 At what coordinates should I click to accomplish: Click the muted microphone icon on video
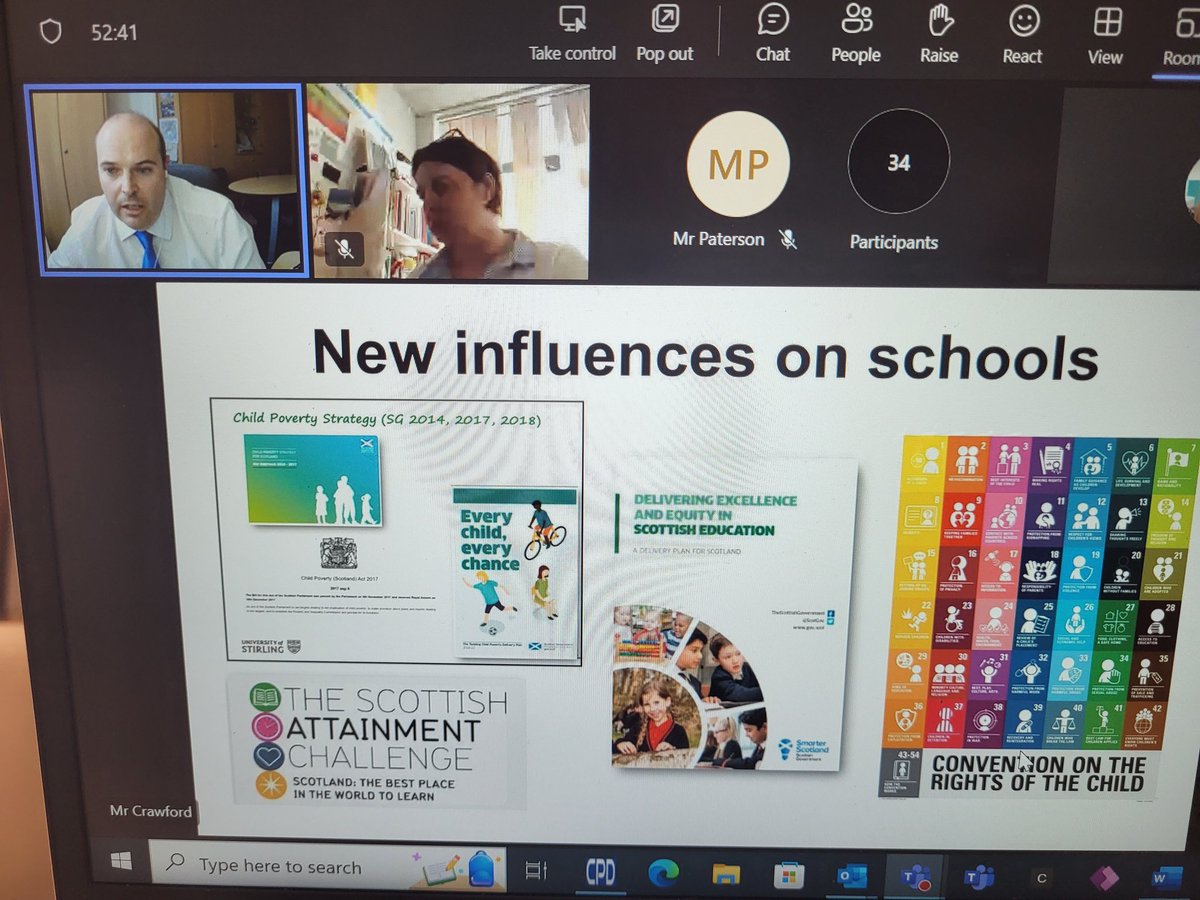(345, 249)
